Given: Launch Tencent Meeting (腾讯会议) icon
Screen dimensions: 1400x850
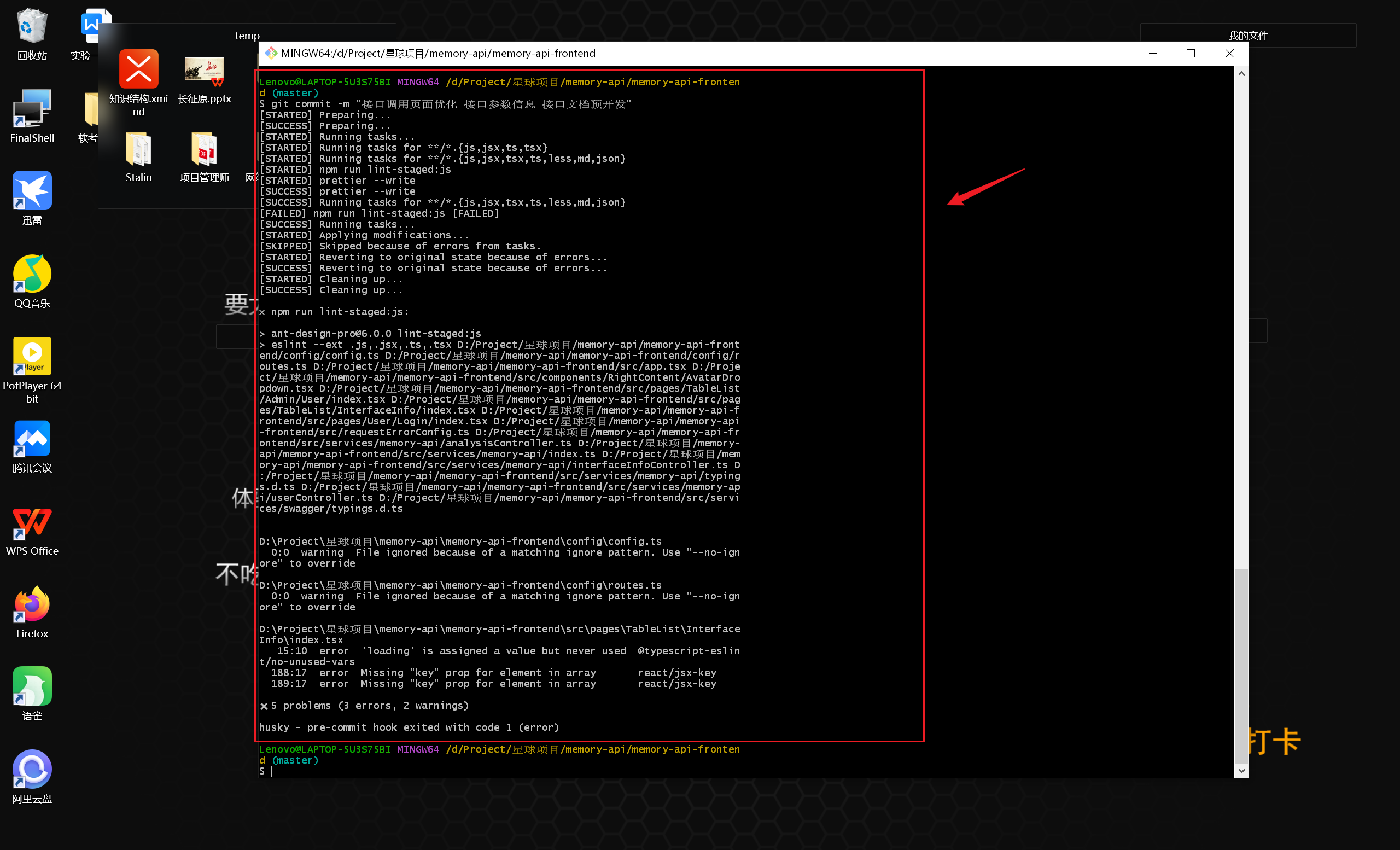Looking at the screenshot, I should coord(32,447).
